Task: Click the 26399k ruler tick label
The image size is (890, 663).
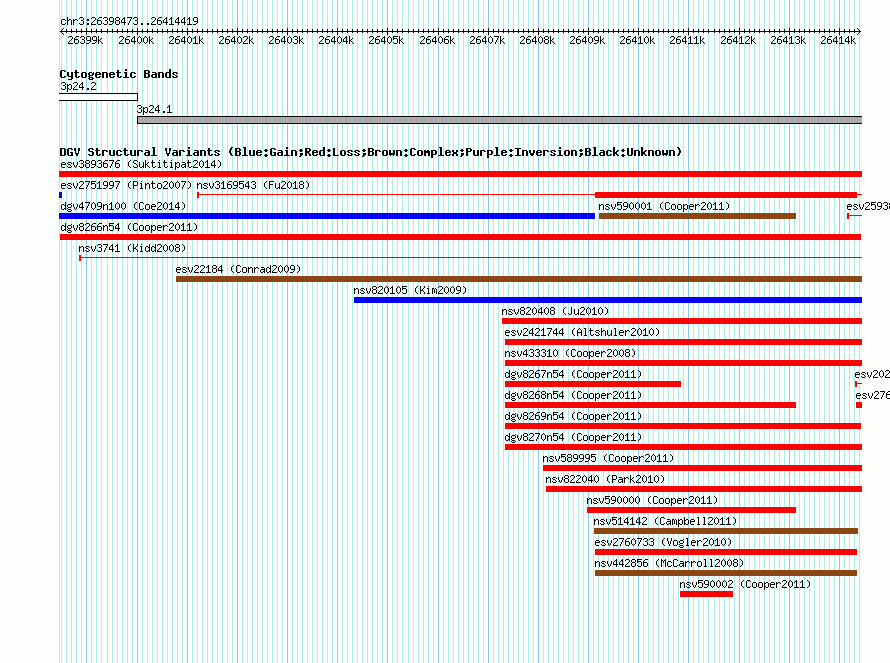Action: pyautogui.click(x=85, y=40)
